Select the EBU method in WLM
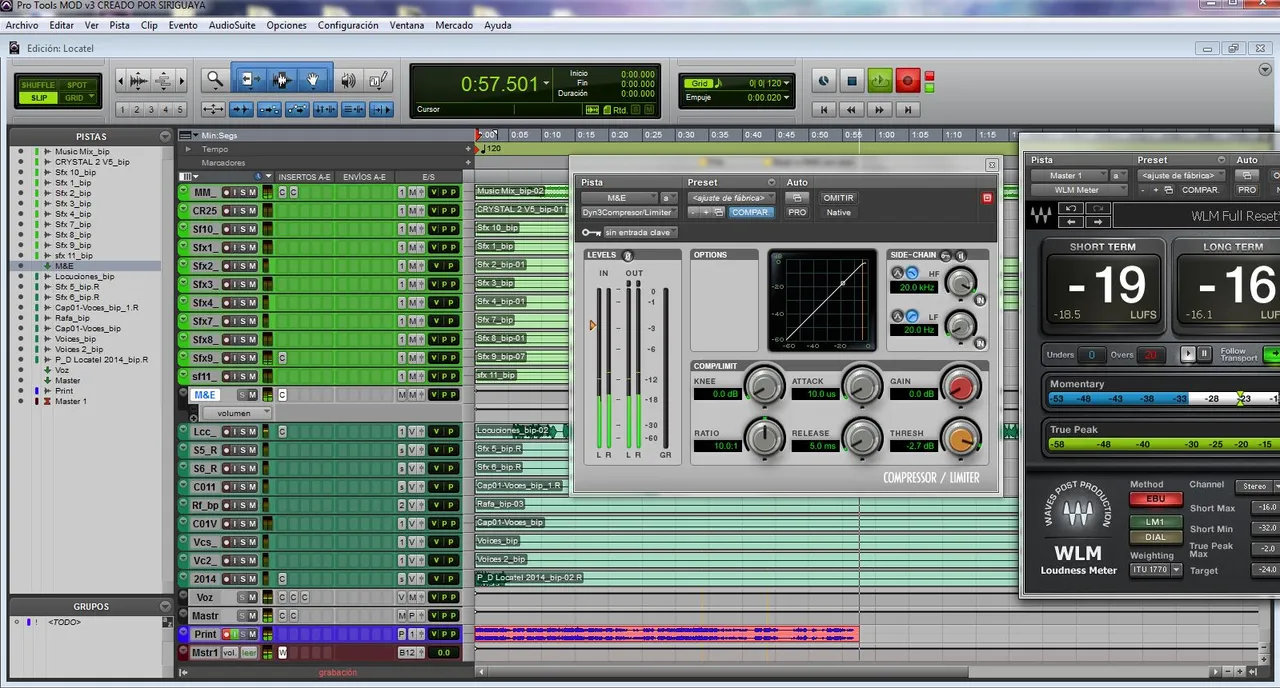 click(x=1155, y=499)
